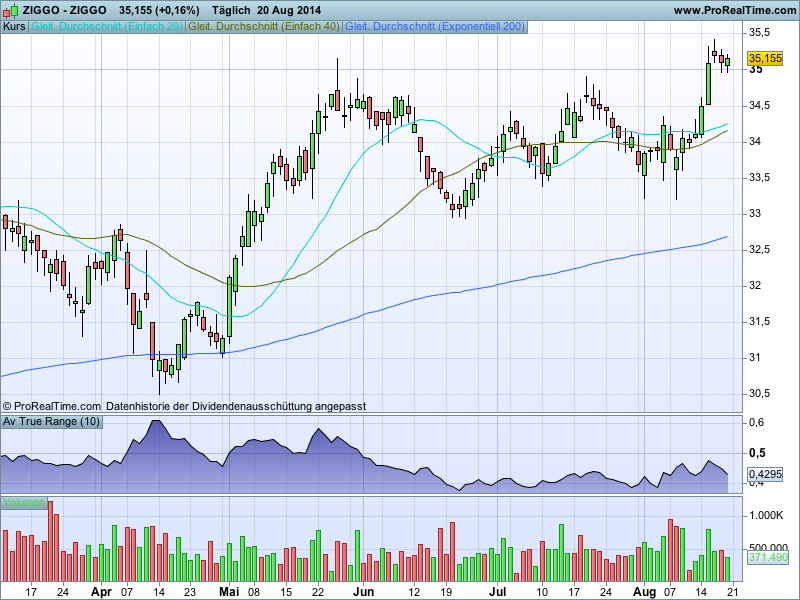Click the ATR value tag 0,4295

click(x=765, y=474)
